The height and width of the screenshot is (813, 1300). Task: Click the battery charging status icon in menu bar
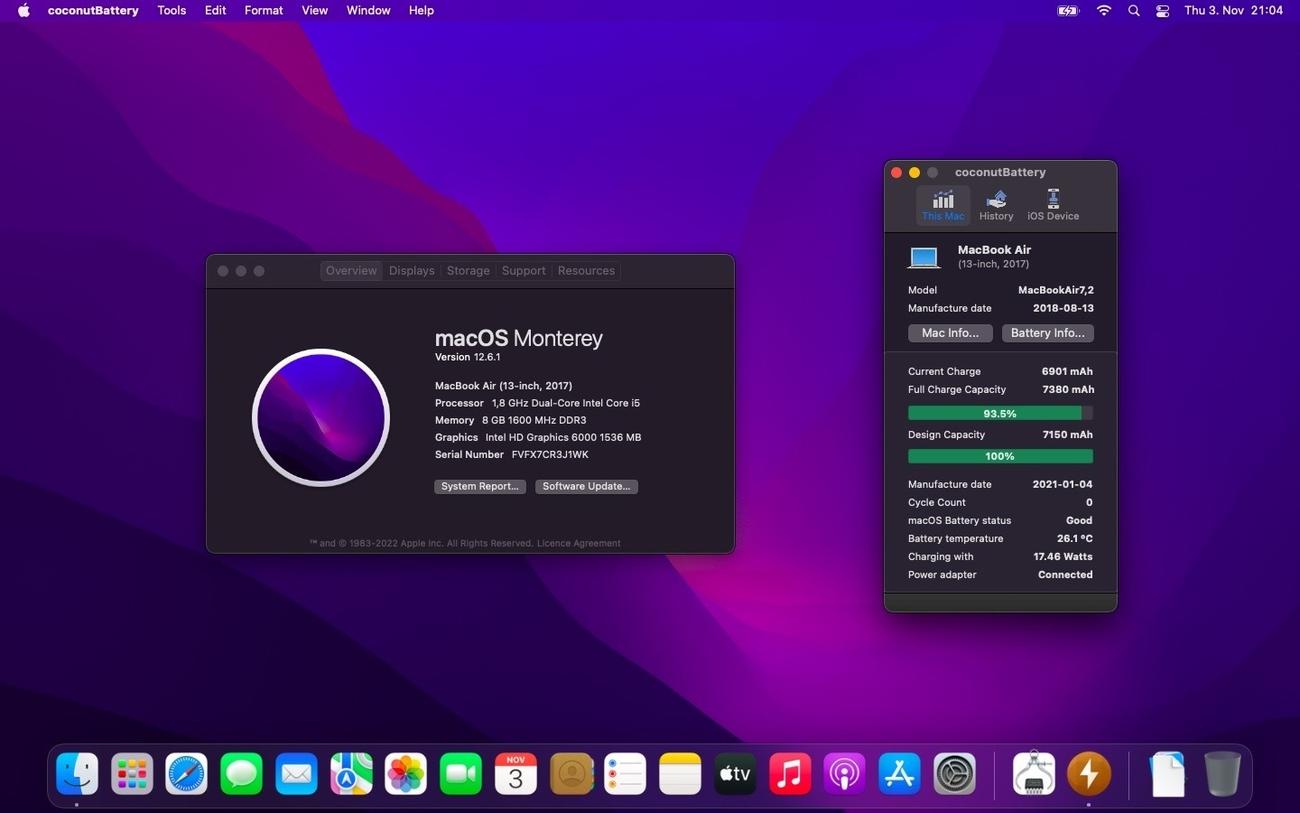pos(1068,10)
